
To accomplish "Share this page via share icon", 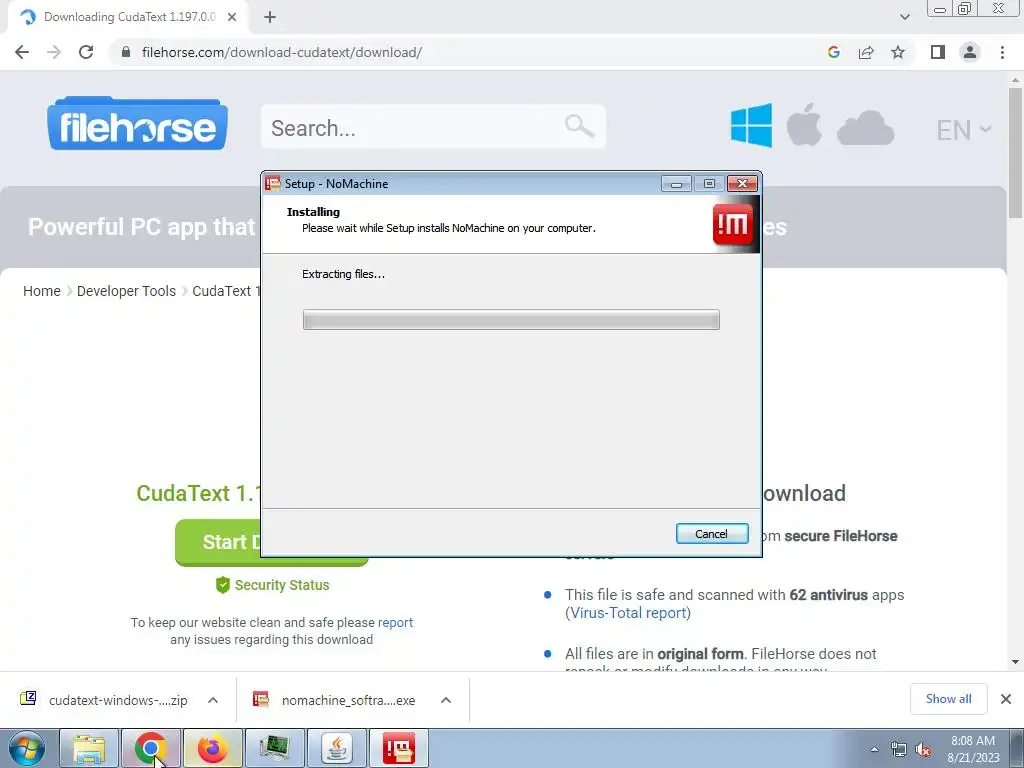I will pos(866,52).
